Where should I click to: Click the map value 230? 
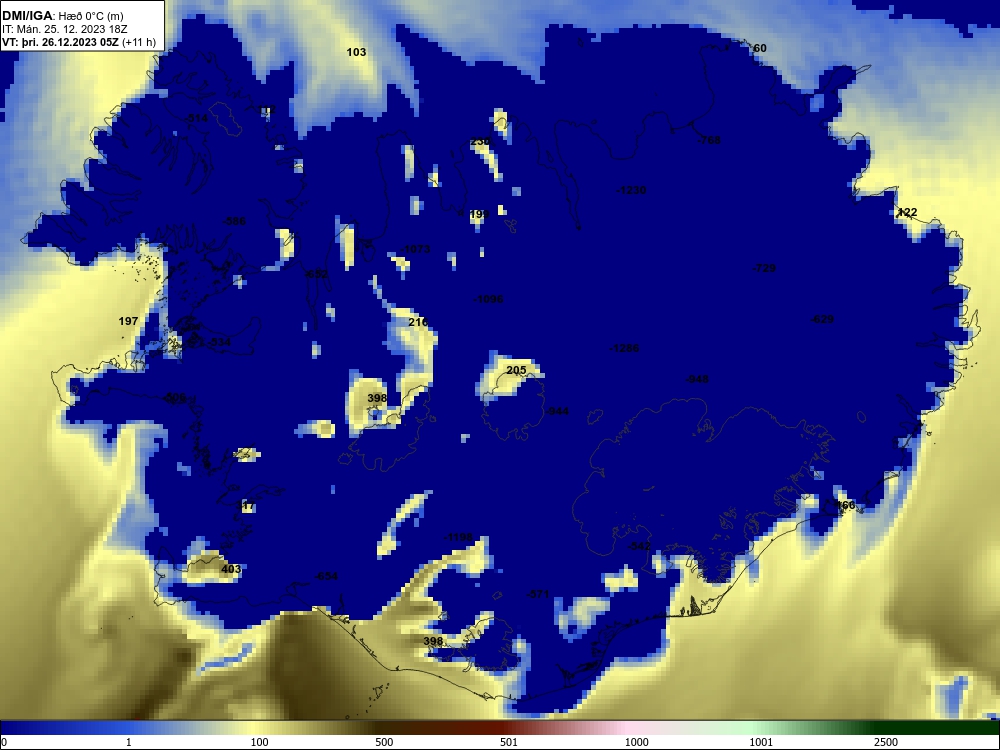pos(480,142)
